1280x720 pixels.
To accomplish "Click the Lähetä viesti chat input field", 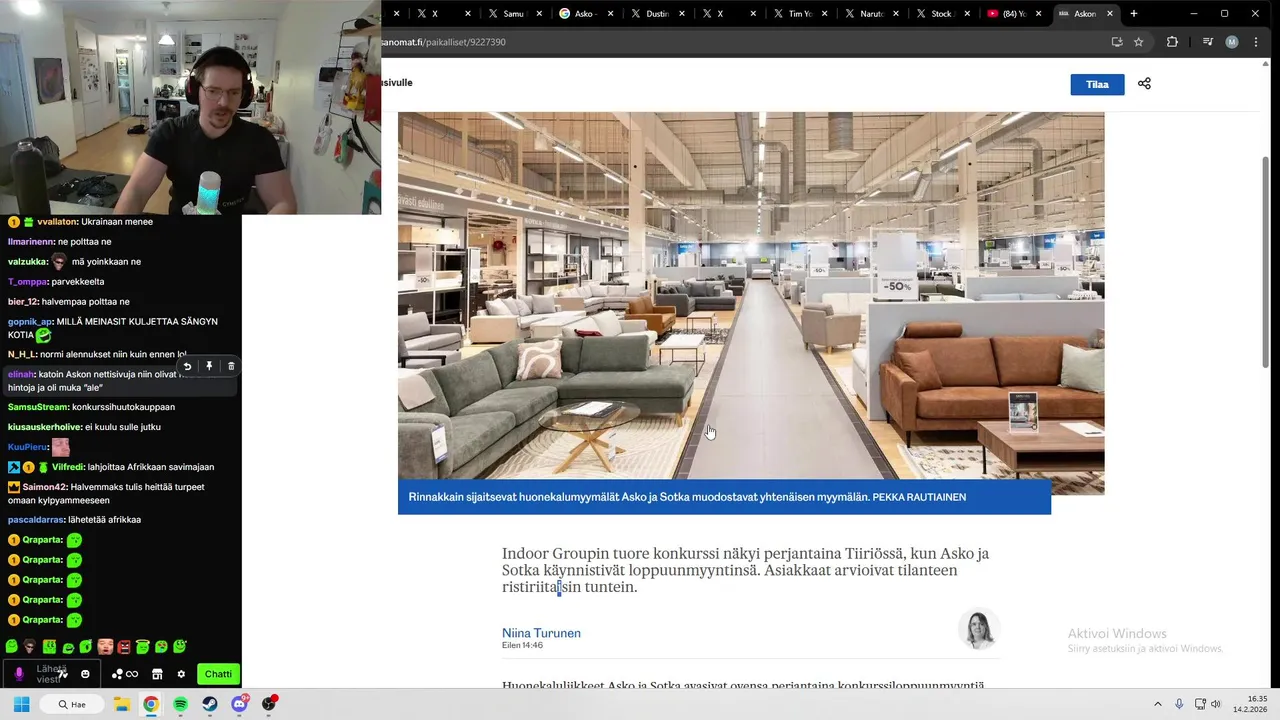I will click(52, 674).
